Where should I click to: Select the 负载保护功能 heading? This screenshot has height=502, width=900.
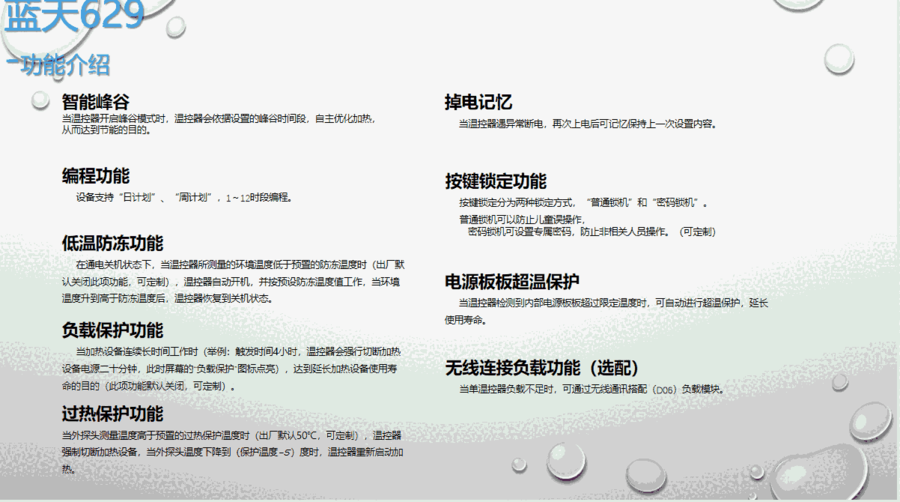pyautogui.click(x=112, y=330)
